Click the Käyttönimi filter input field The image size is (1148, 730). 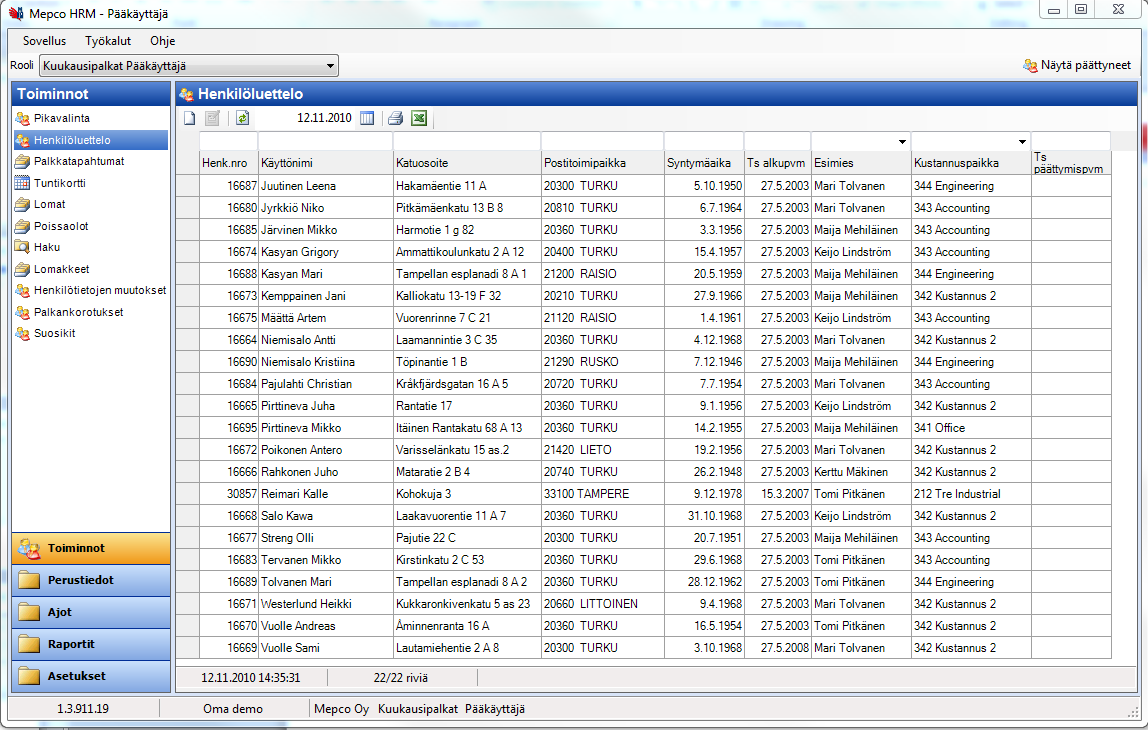point(326,141)
